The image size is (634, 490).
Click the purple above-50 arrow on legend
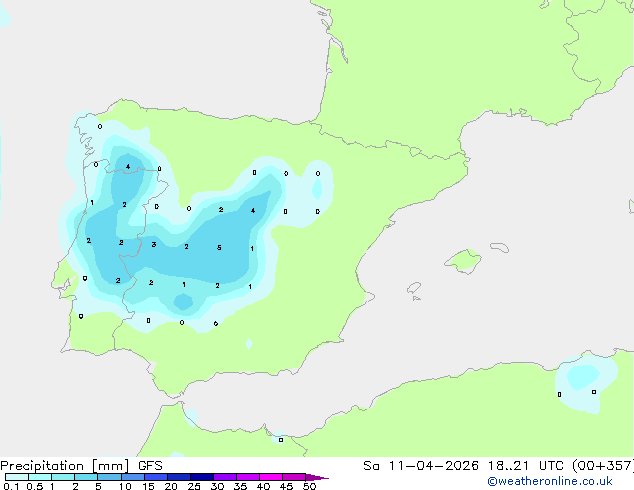[317, 477]
